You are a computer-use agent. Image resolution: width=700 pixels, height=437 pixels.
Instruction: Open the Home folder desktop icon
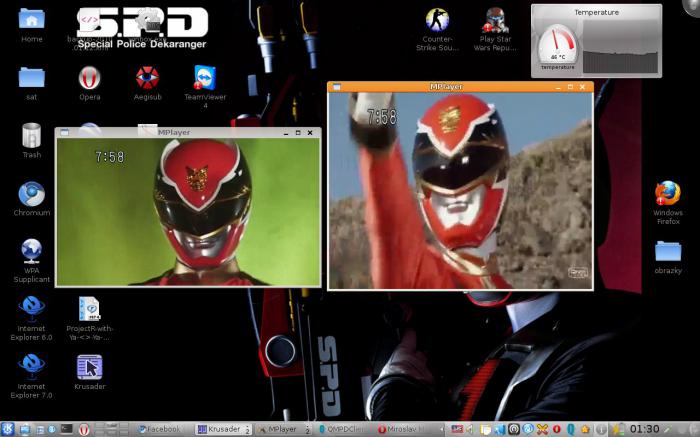tap(31, 25)
